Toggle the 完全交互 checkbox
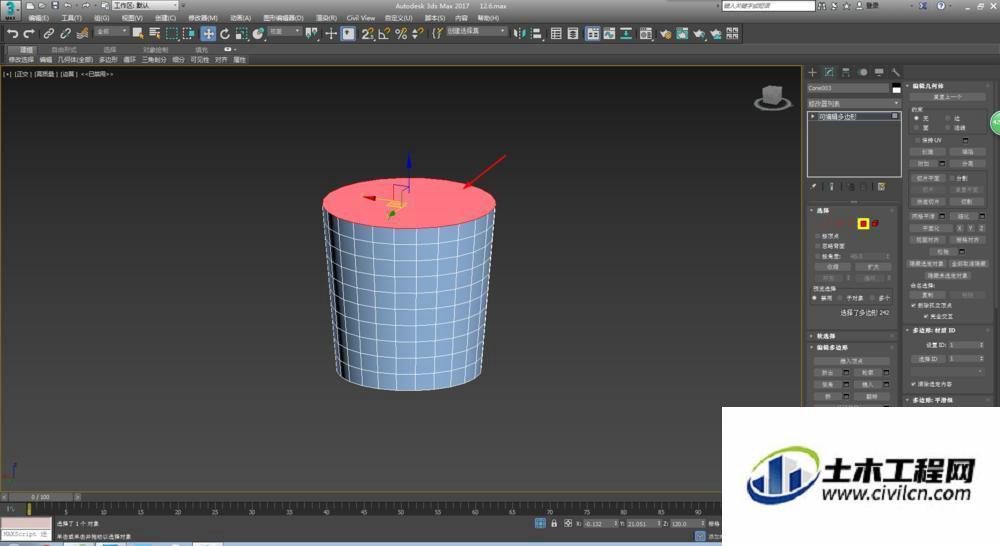The height and width of the screenshot is (546, 1000). coord(926,316)
